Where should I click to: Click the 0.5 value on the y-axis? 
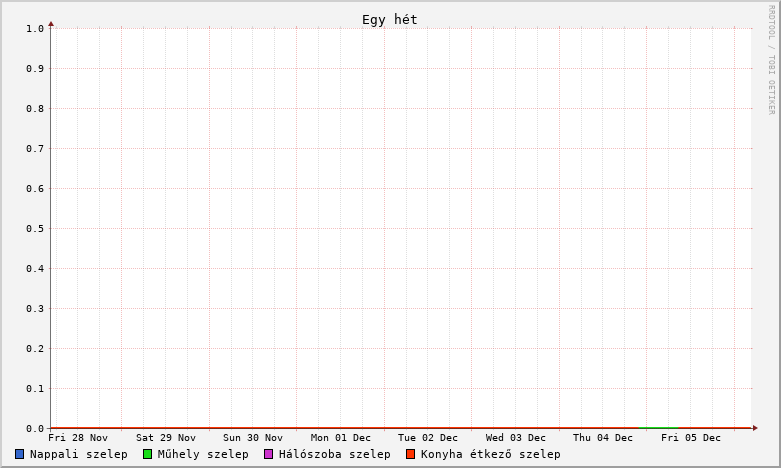35,228
